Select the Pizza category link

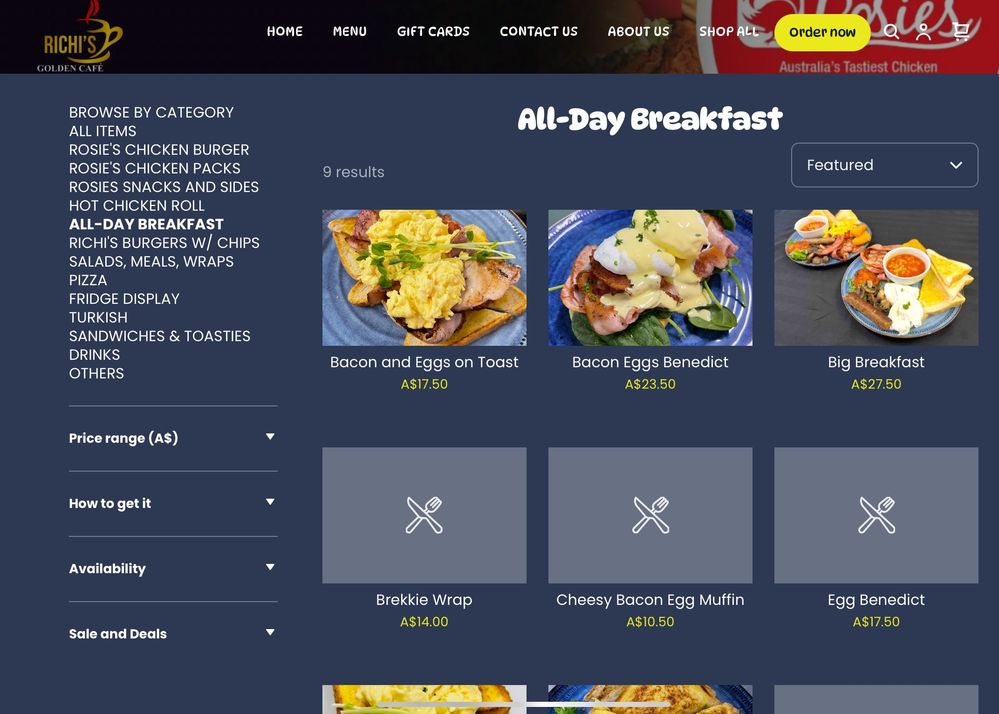88,280
